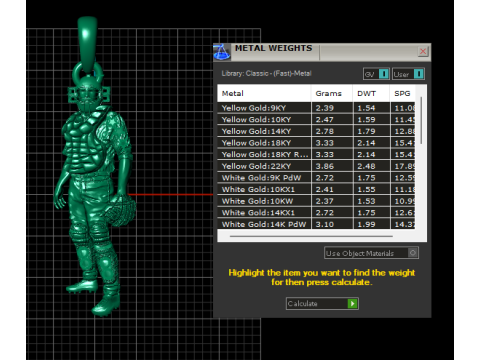Image resolution: width=480 pixels, height=360 pixels.
Task: Select the Yellow Gold:22KY row
Action: (316, 166)
